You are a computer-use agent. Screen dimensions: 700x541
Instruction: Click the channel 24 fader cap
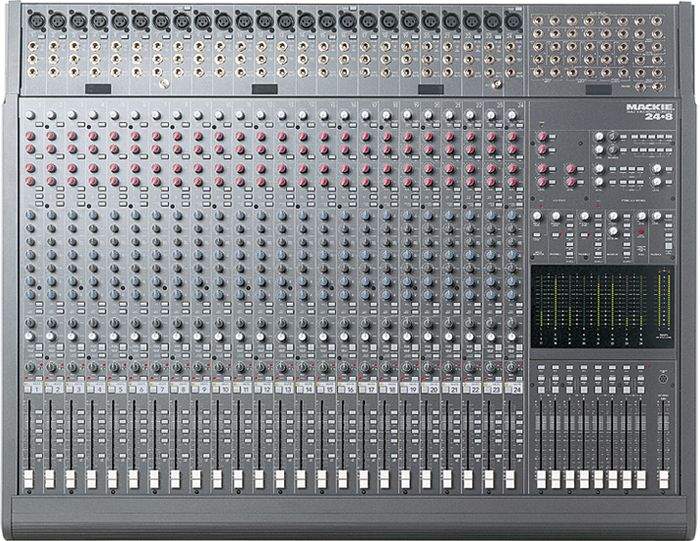pos(510,479)
